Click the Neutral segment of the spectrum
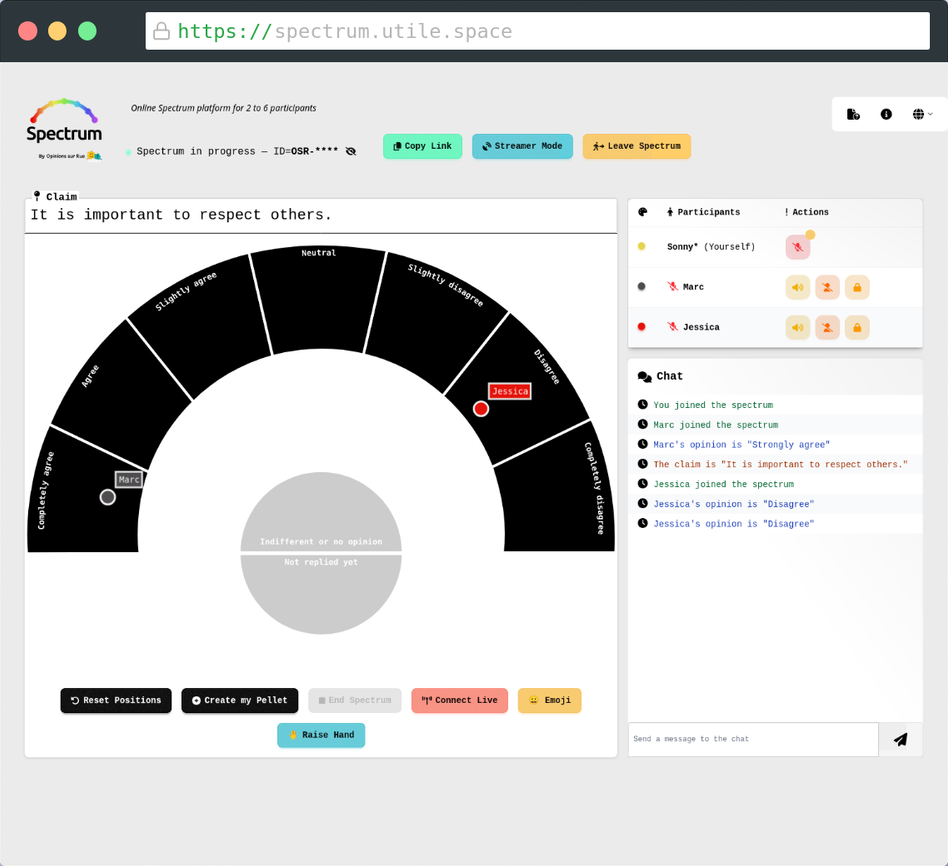Viewport: 948px width, 866px height. (319, 300)
